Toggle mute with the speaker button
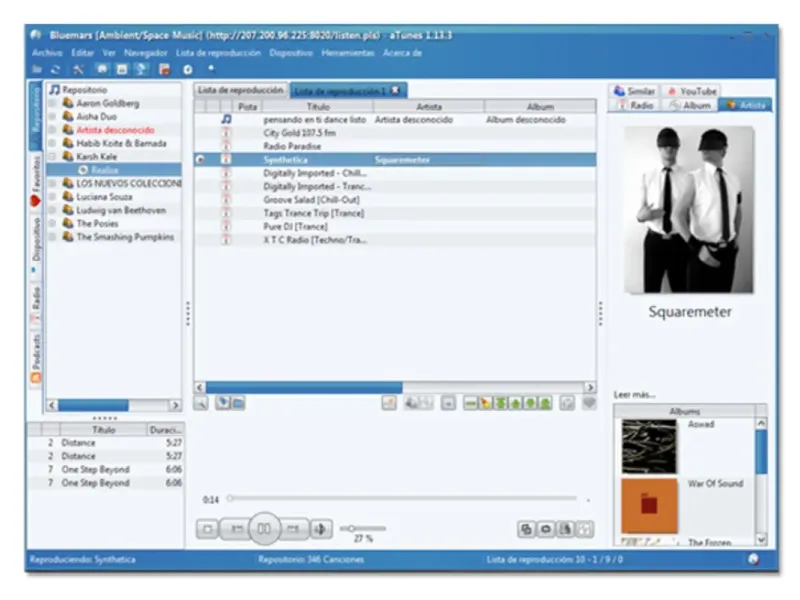 point(320,529)
